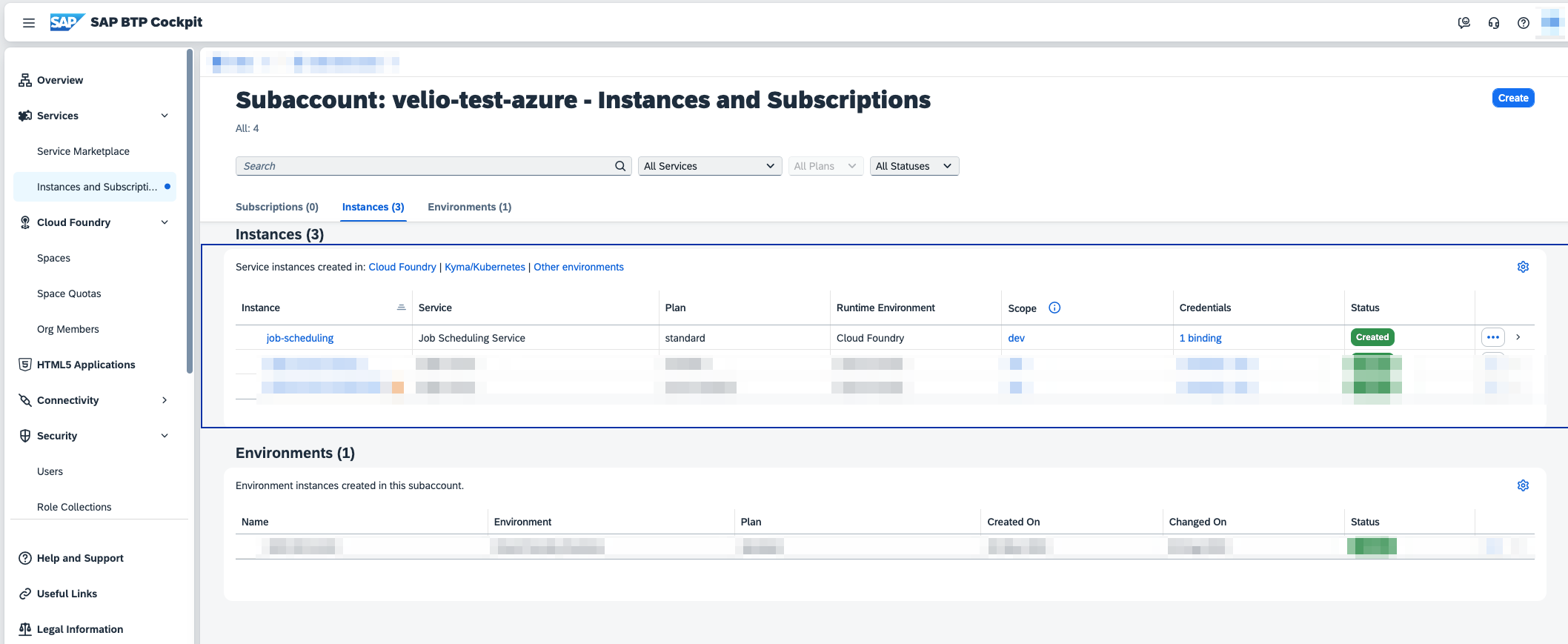
Task: Expand the All Services dropdown
Action: 709,166
